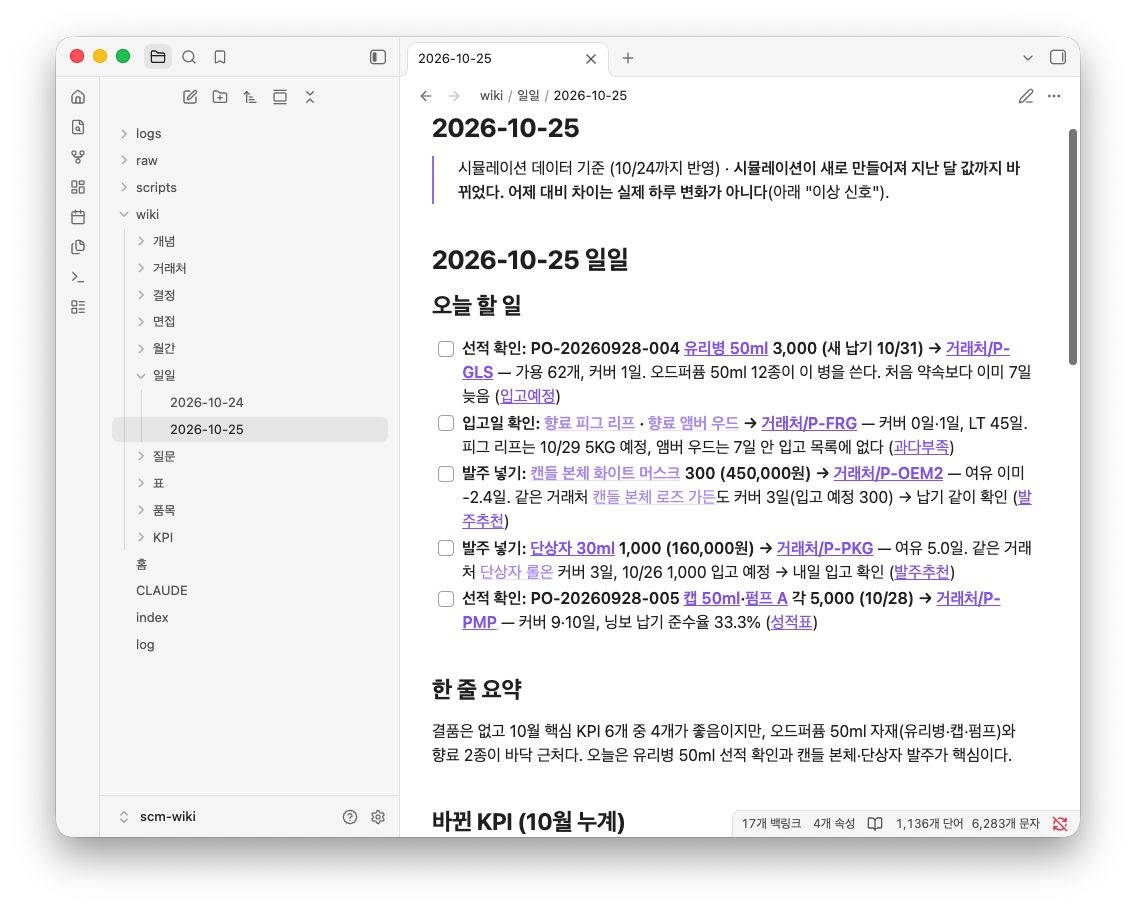Change the file sort order
The image size is (1134, 911).
[x=250, y=97]
